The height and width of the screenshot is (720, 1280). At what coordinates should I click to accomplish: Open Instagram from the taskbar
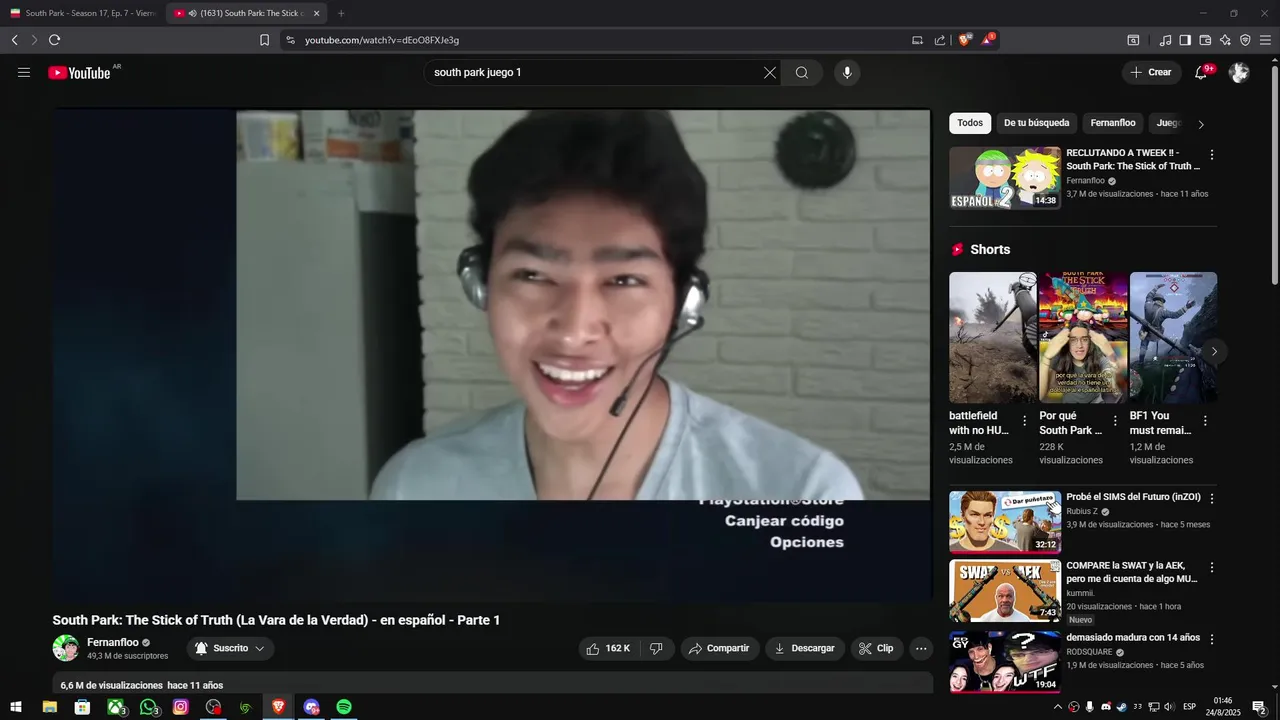point(181,707)
